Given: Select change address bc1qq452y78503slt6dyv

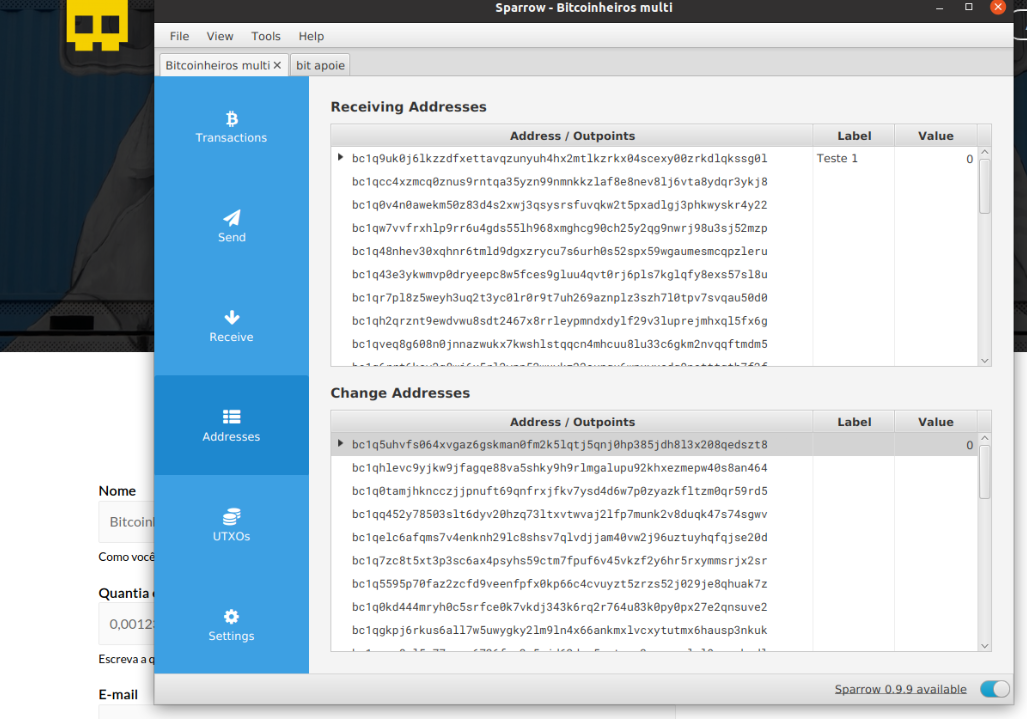Looking at the screenshot, I should tap(559, 514).
